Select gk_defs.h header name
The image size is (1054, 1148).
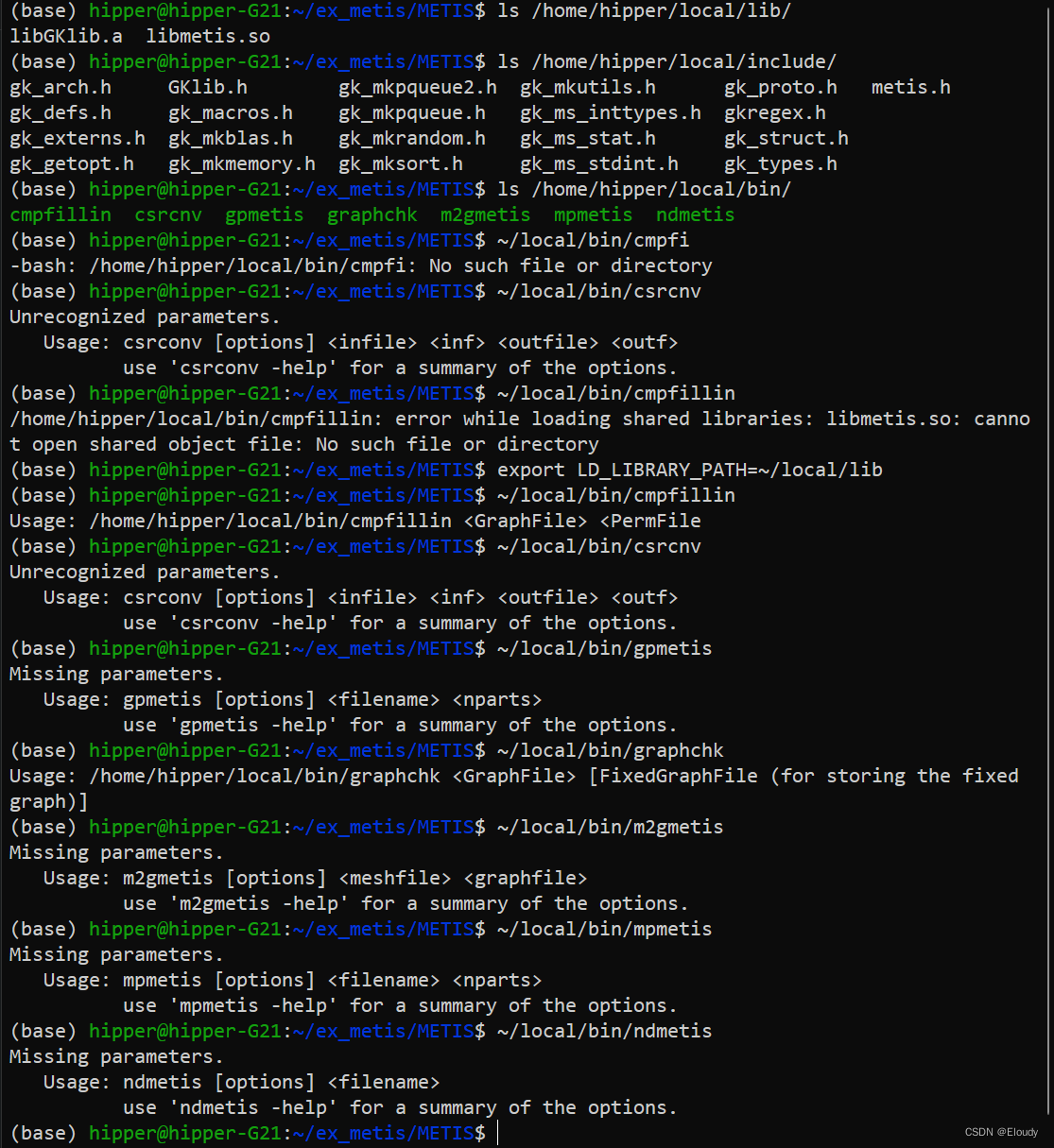coord(60,112)
